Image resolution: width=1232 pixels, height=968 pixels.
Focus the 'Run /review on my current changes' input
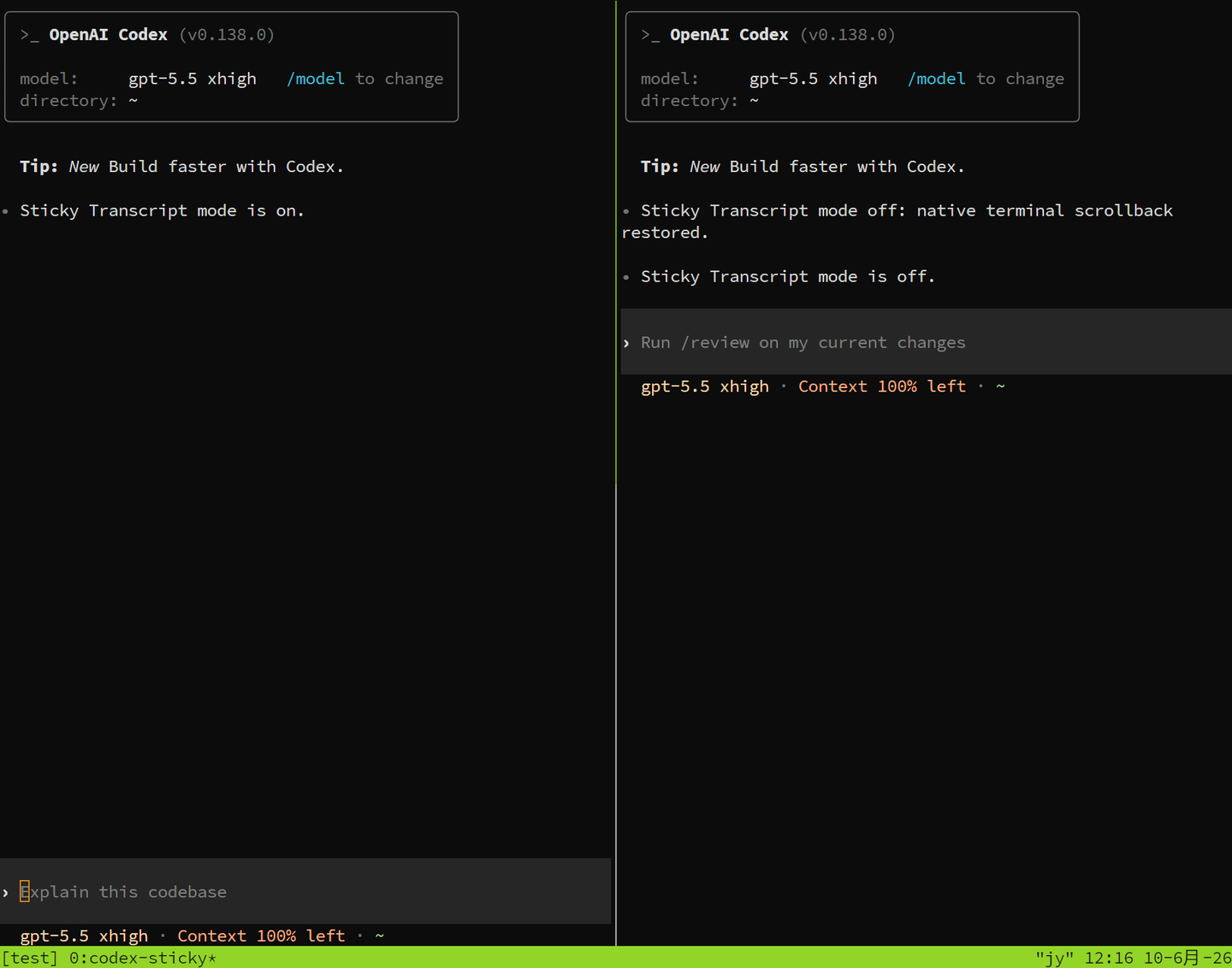(x=926, y=342)
